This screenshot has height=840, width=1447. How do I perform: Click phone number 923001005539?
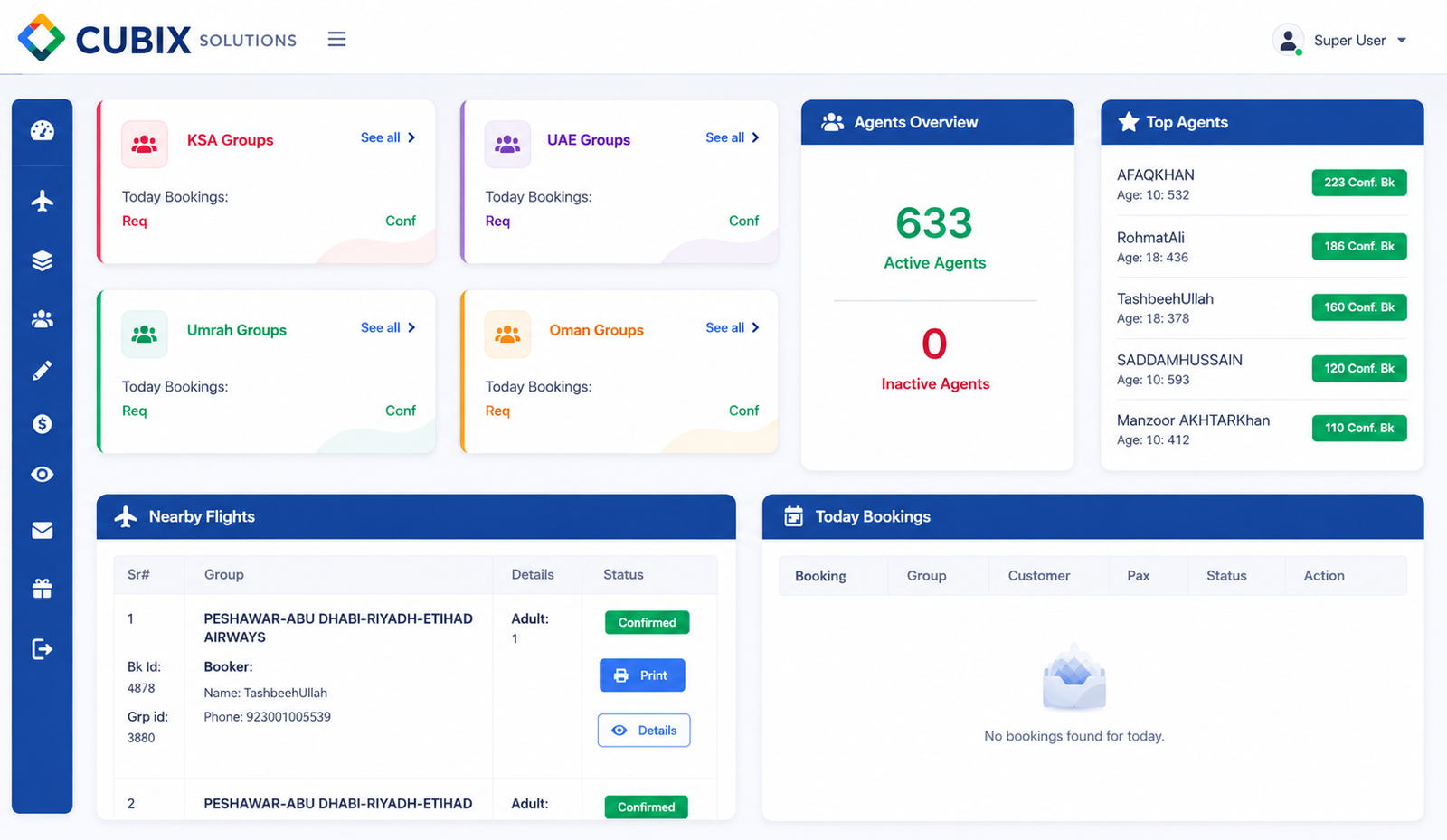[x=288, y=717]
